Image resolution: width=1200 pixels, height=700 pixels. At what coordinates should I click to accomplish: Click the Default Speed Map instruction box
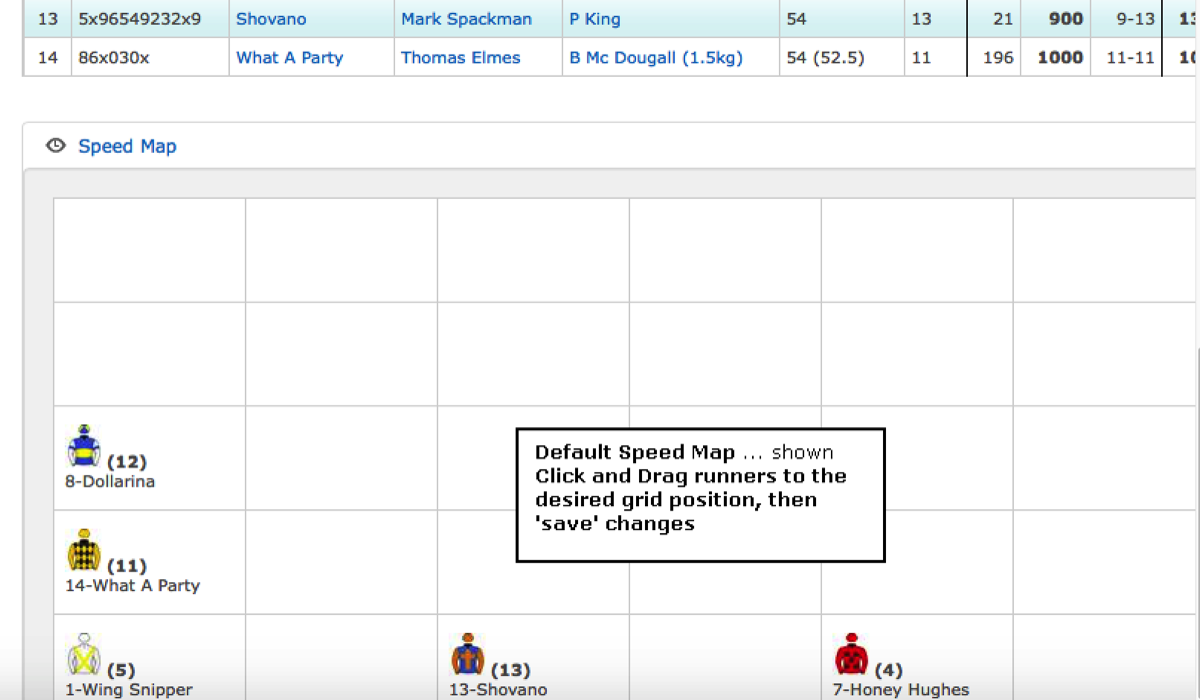pyautogui.click(x=700, y=495)
